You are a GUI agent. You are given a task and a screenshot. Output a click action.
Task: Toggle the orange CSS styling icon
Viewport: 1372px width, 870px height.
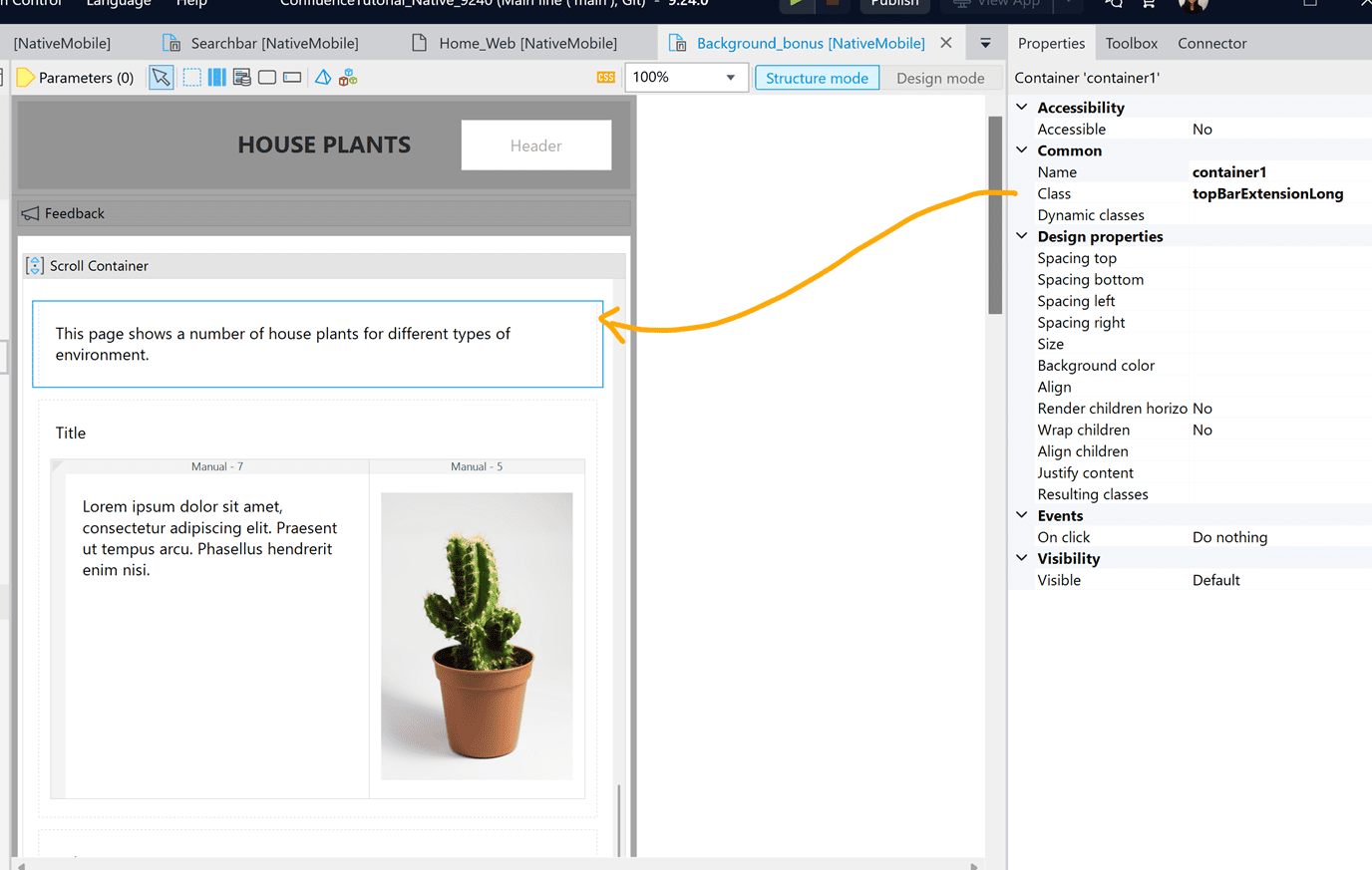coord(605,78)
